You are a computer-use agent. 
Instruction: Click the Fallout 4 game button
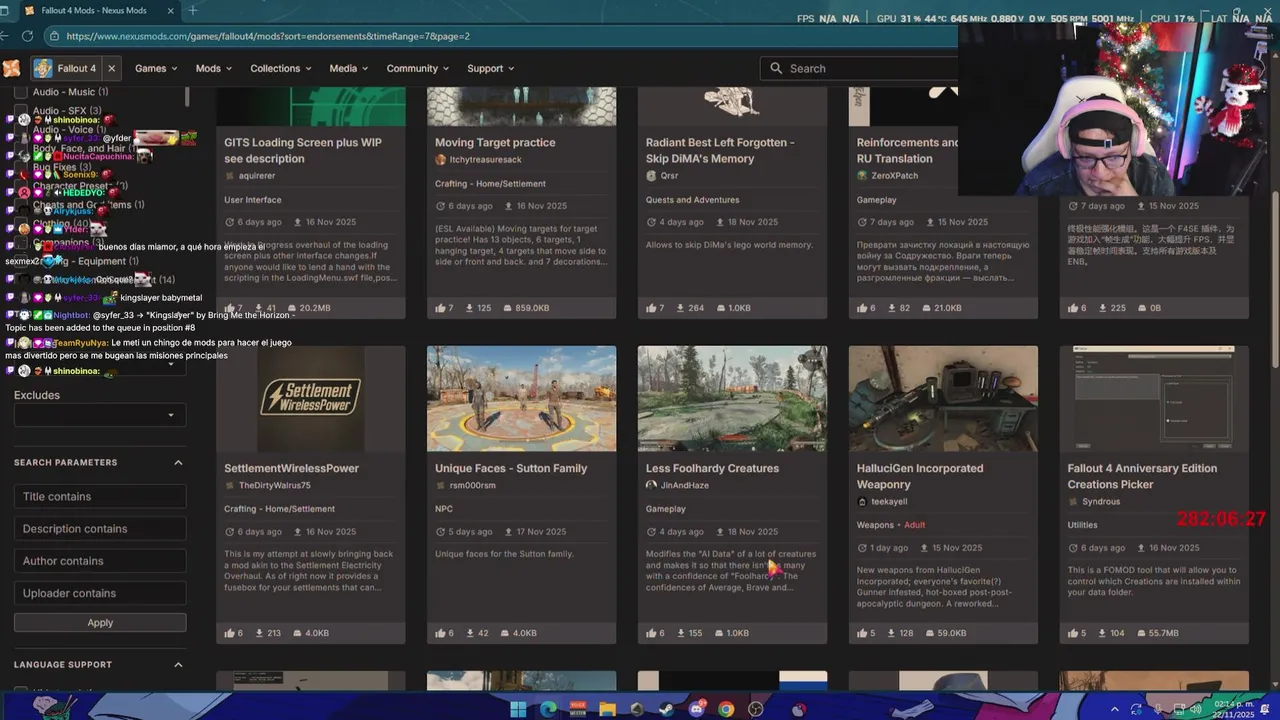click(x=65, y=68)
